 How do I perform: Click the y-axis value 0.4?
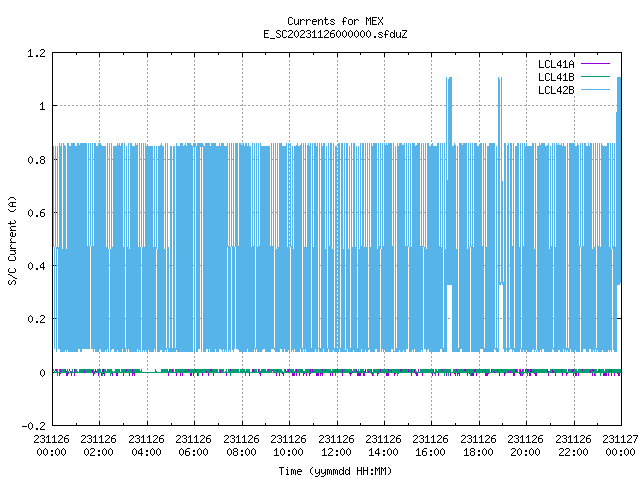point(36,266)
